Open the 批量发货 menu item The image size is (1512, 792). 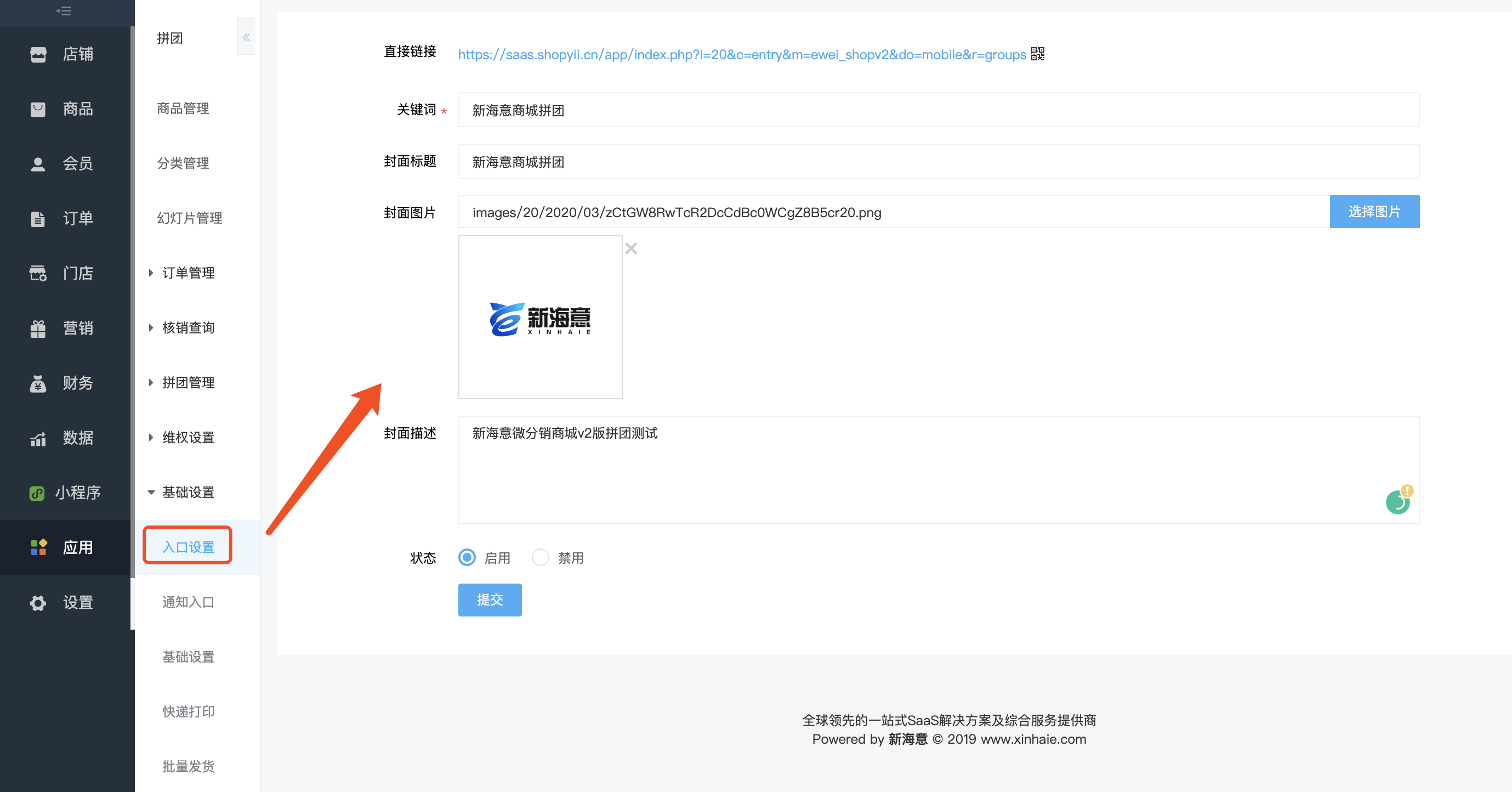[x=189, y=766]
